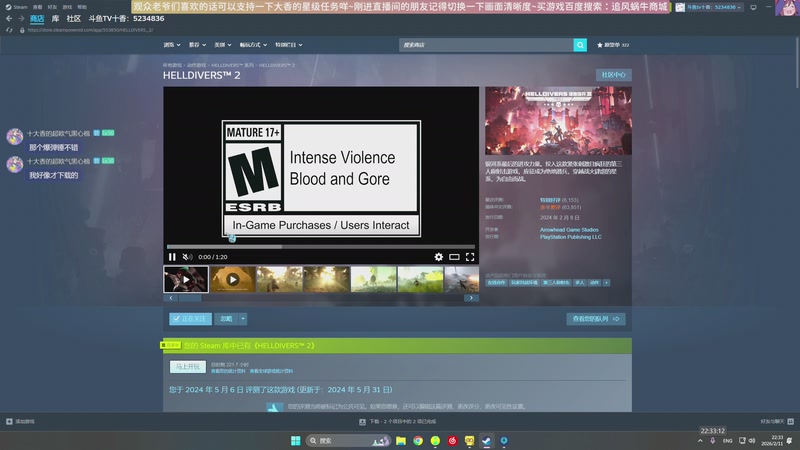Open video settings gear icon
This screenshot has height=450, width=800.
pos(438,257)
